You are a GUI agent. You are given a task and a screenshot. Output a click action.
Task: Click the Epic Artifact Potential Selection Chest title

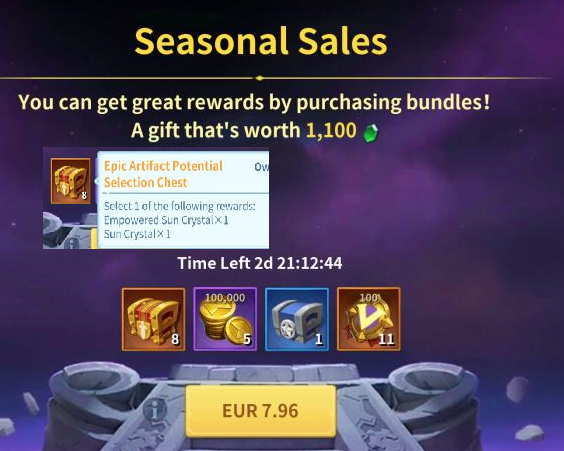click(x=164, y=174)
